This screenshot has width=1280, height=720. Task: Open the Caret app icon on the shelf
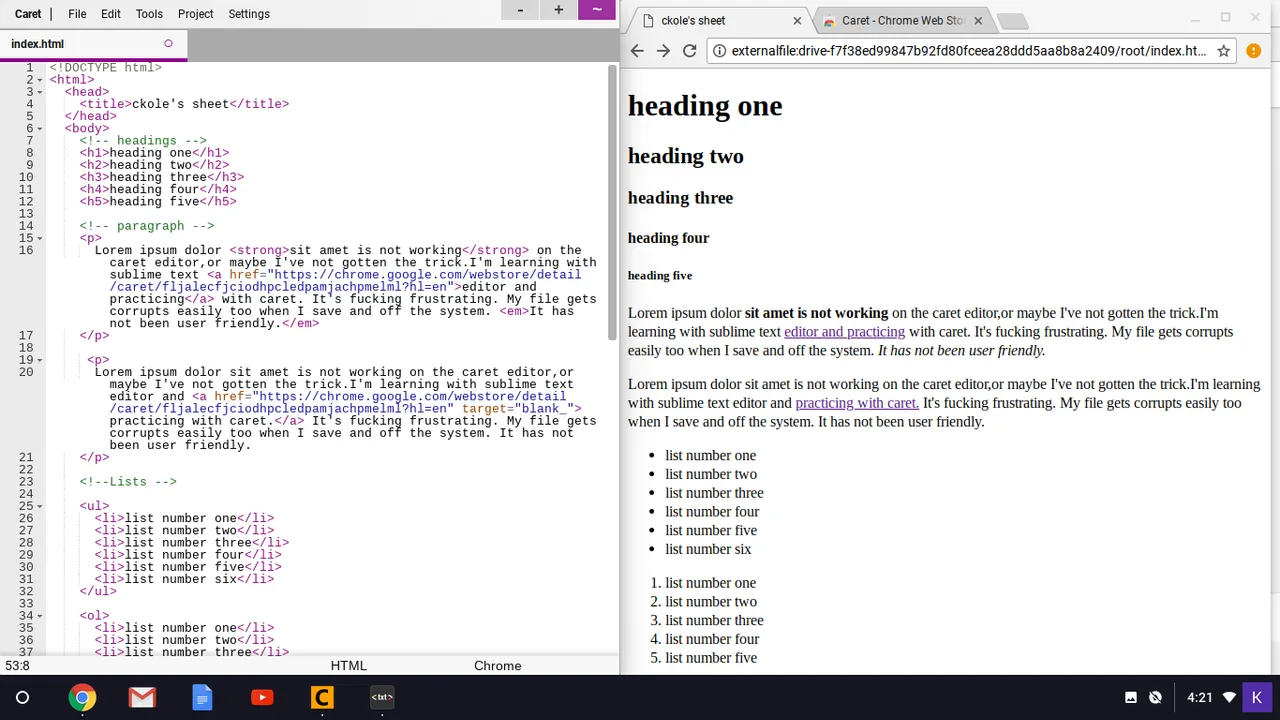coord(322,697)
